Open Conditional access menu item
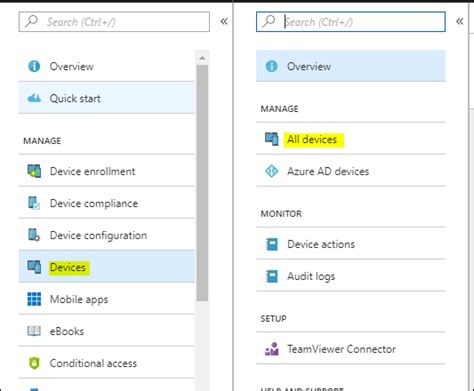This screenshot has width=474, height=391. click(107, 363)
